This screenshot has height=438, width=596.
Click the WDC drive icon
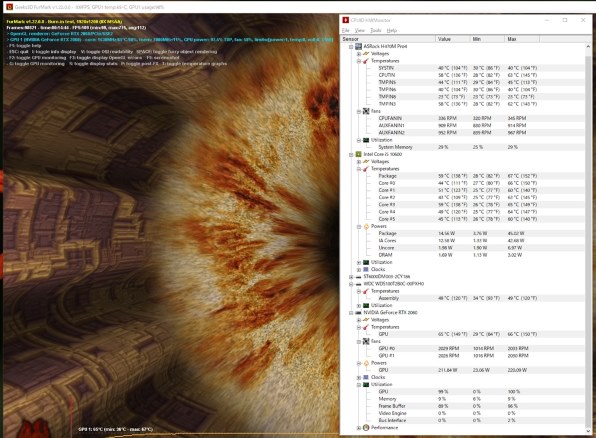click(358, 284)
